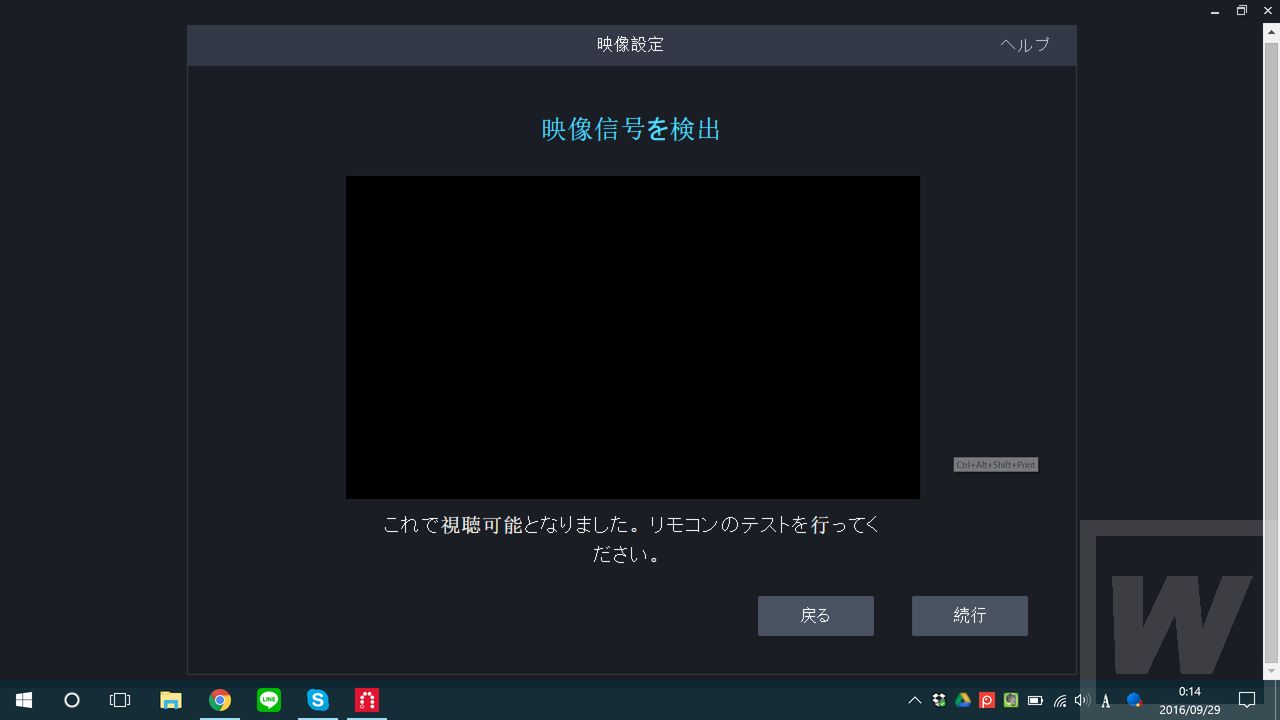
Task: Switch to Google Chrome on taskbar
Action: click(x=220, y=700)
